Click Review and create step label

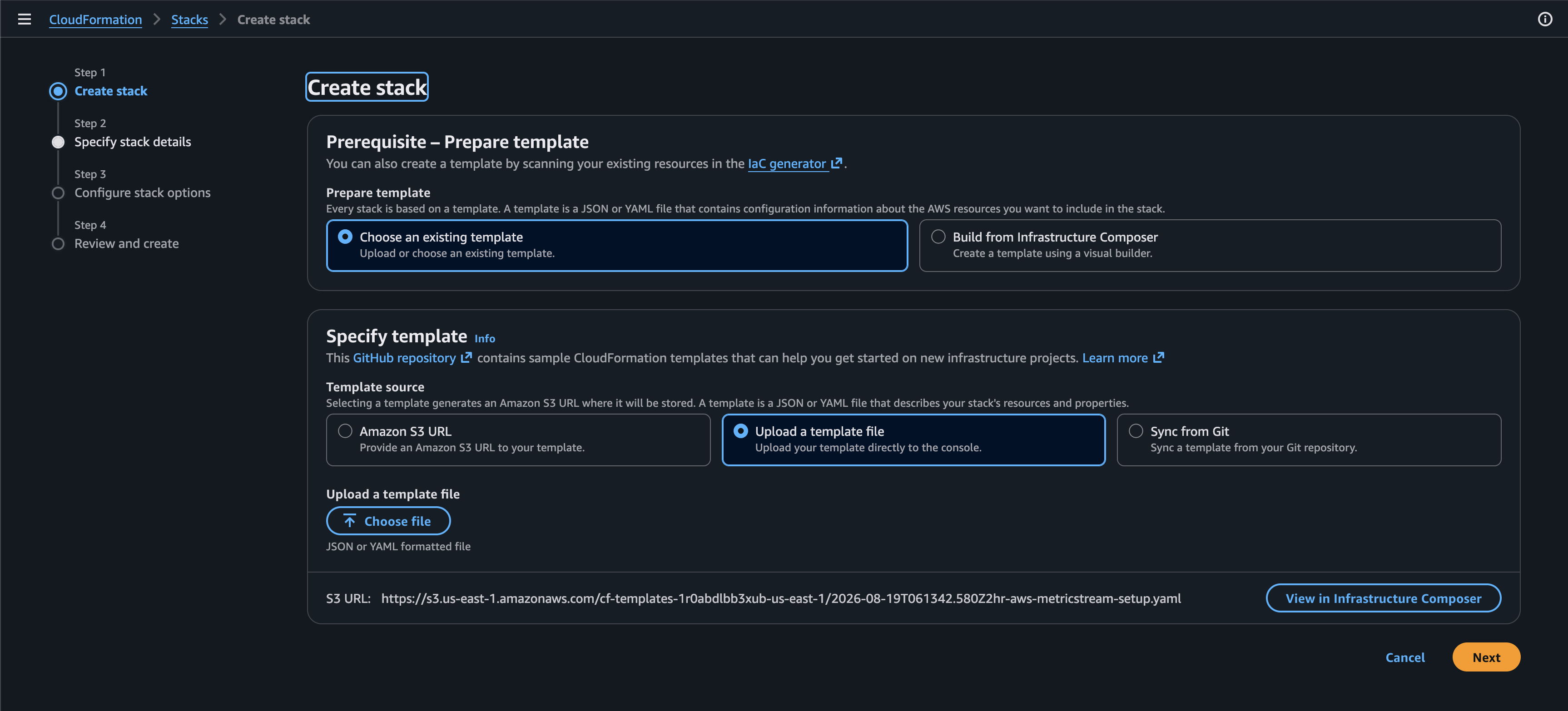127,244
